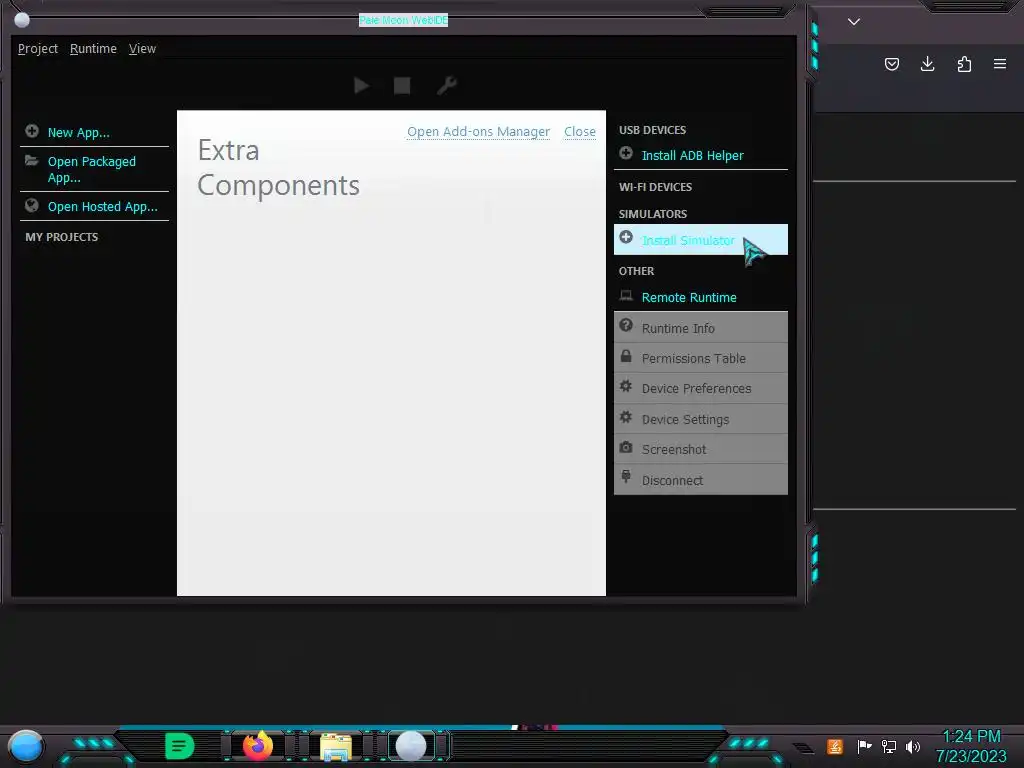
Task: Click the Open Add-ons Manager link
Action: pos(478,131)
